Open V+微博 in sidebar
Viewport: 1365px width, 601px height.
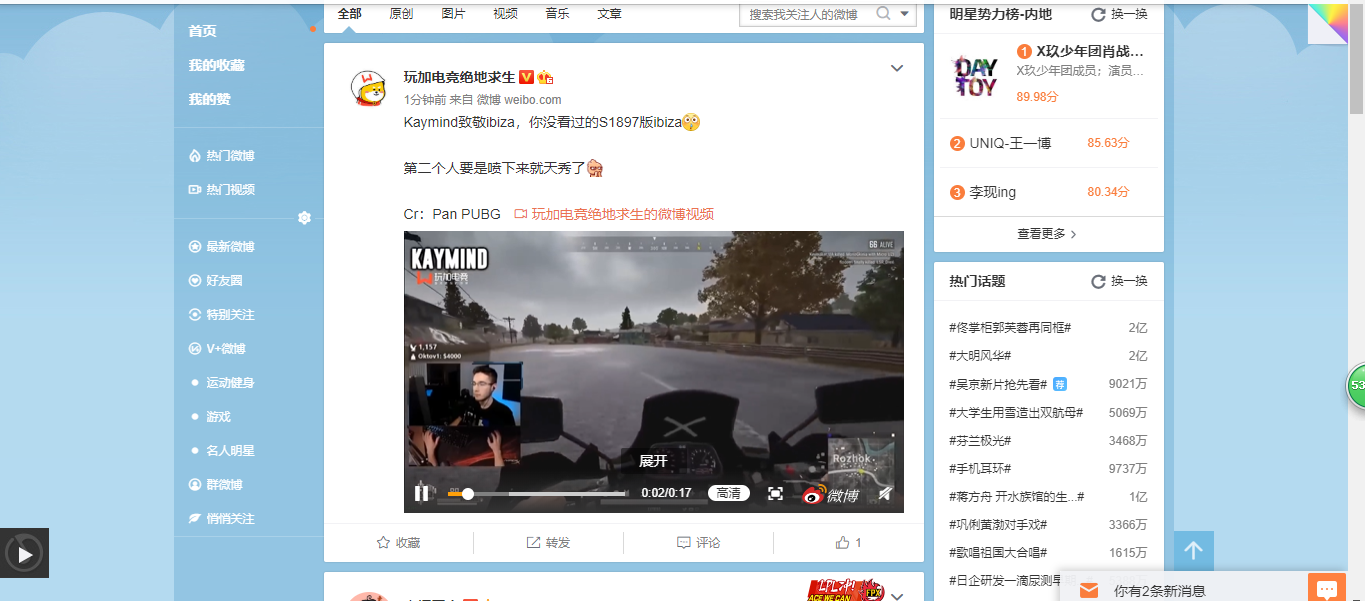tap(217, 349)
